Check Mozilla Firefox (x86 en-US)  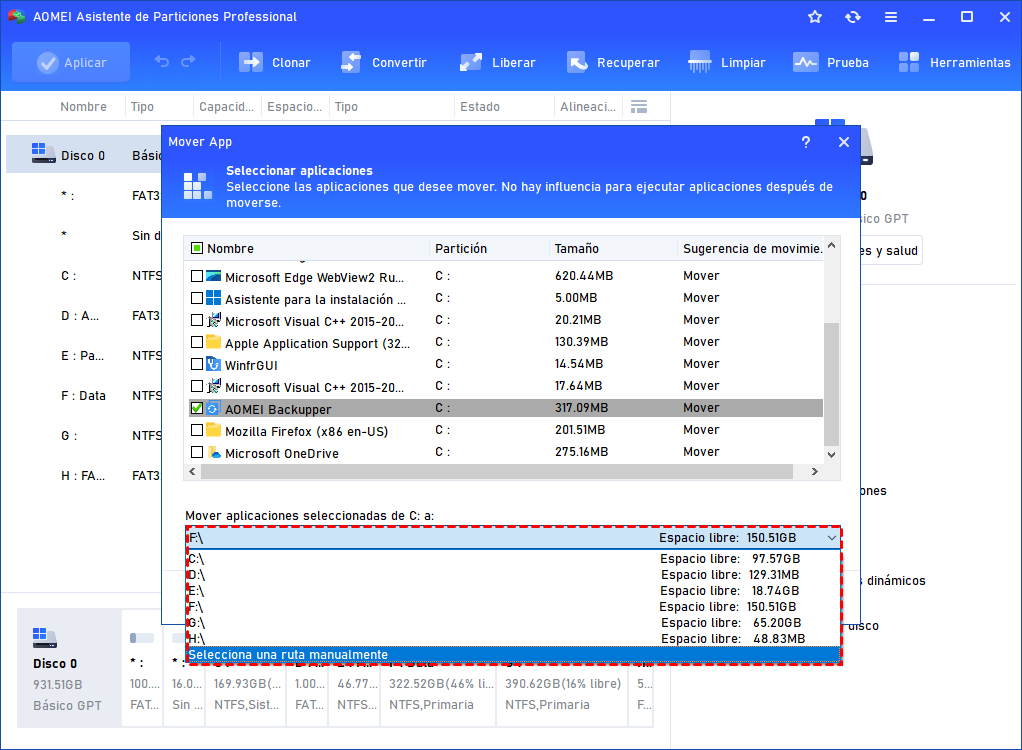197,430
